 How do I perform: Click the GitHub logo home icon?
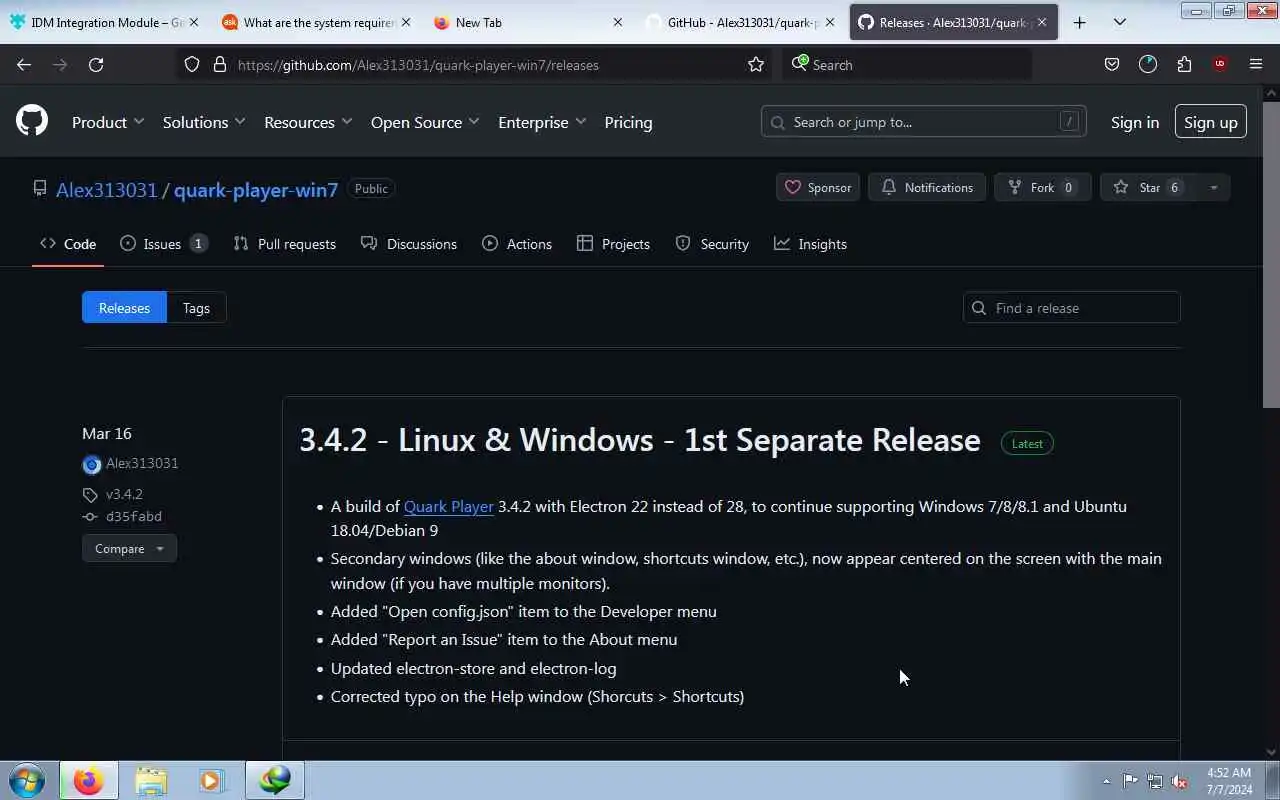tap(32, 122)
